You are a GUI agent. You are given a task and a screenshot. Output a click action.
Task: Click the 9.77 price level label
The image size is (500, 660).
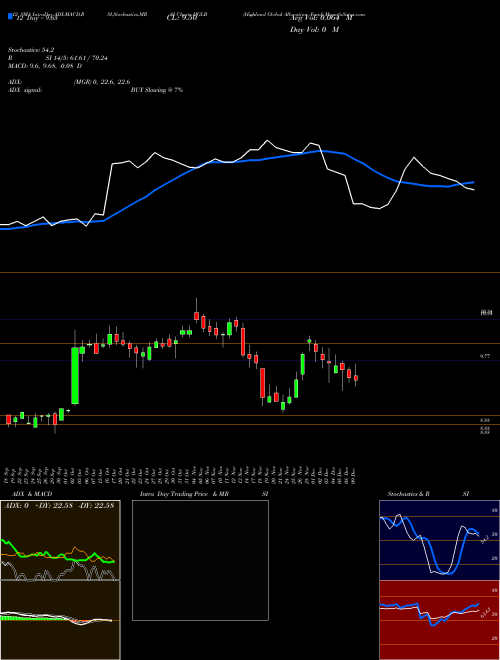(x=485, y=356)
